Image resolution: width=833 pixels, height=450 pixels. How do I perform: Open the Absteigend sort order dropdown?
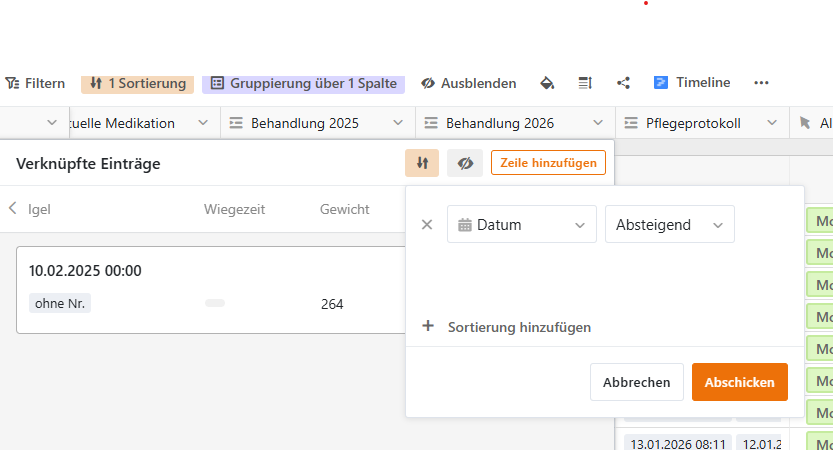(669, 225)
